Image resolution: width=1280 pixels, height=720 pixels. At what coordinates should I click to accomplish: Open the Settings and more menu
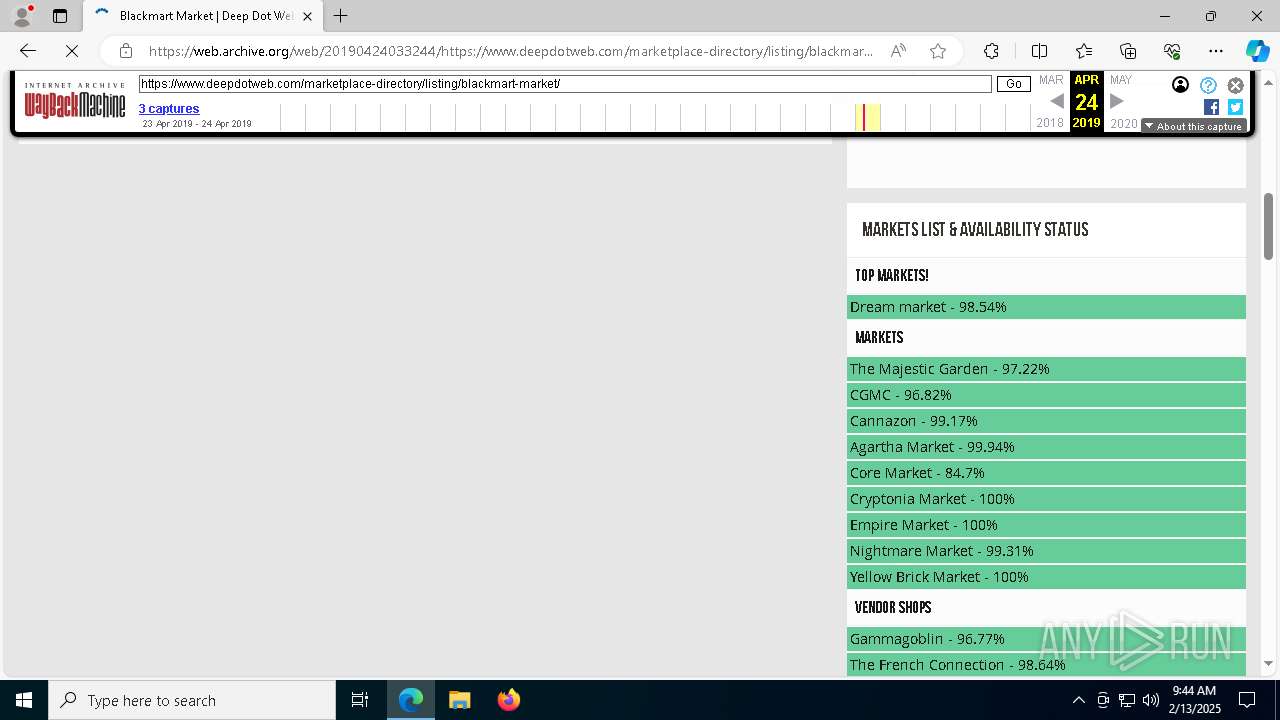(1216, 51)
